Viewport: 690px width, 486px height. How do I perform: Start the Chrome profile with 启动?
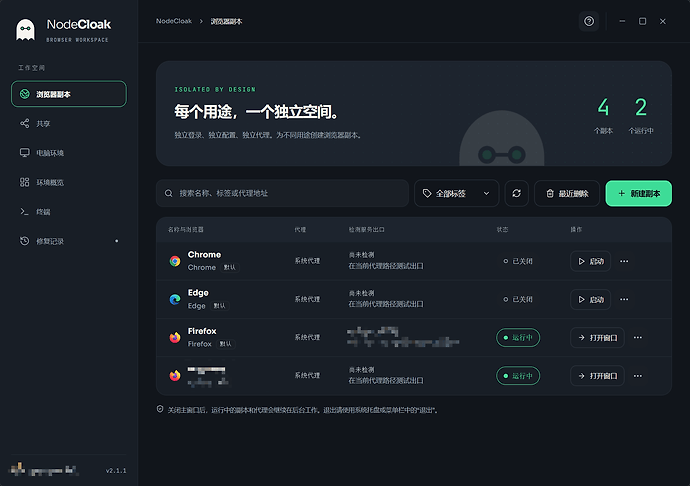pyautogui.click(x=590, y=261)
